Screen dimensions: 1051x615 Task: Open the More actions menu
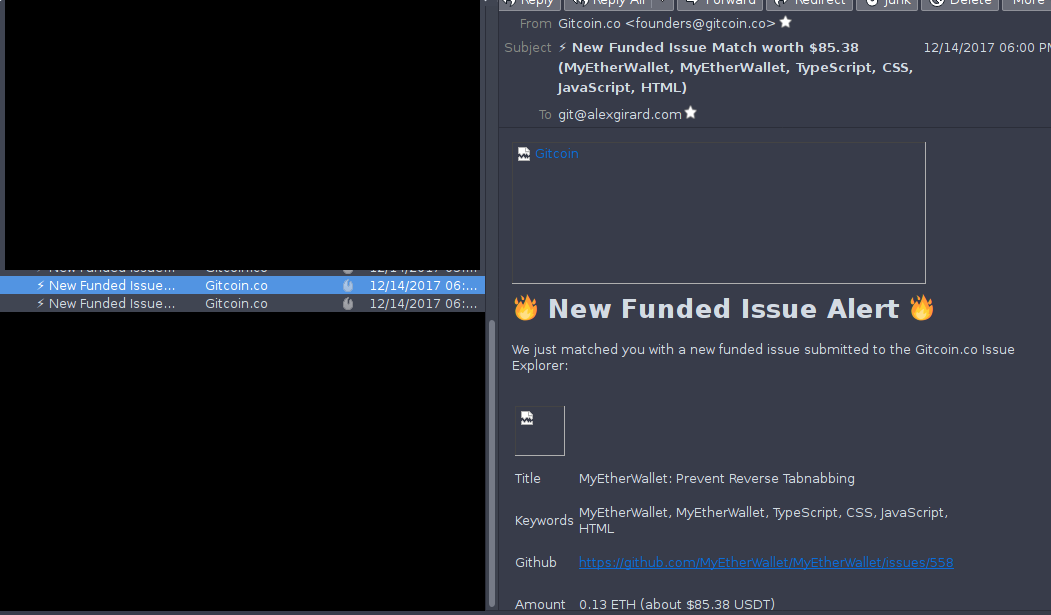click(1028, 2)
